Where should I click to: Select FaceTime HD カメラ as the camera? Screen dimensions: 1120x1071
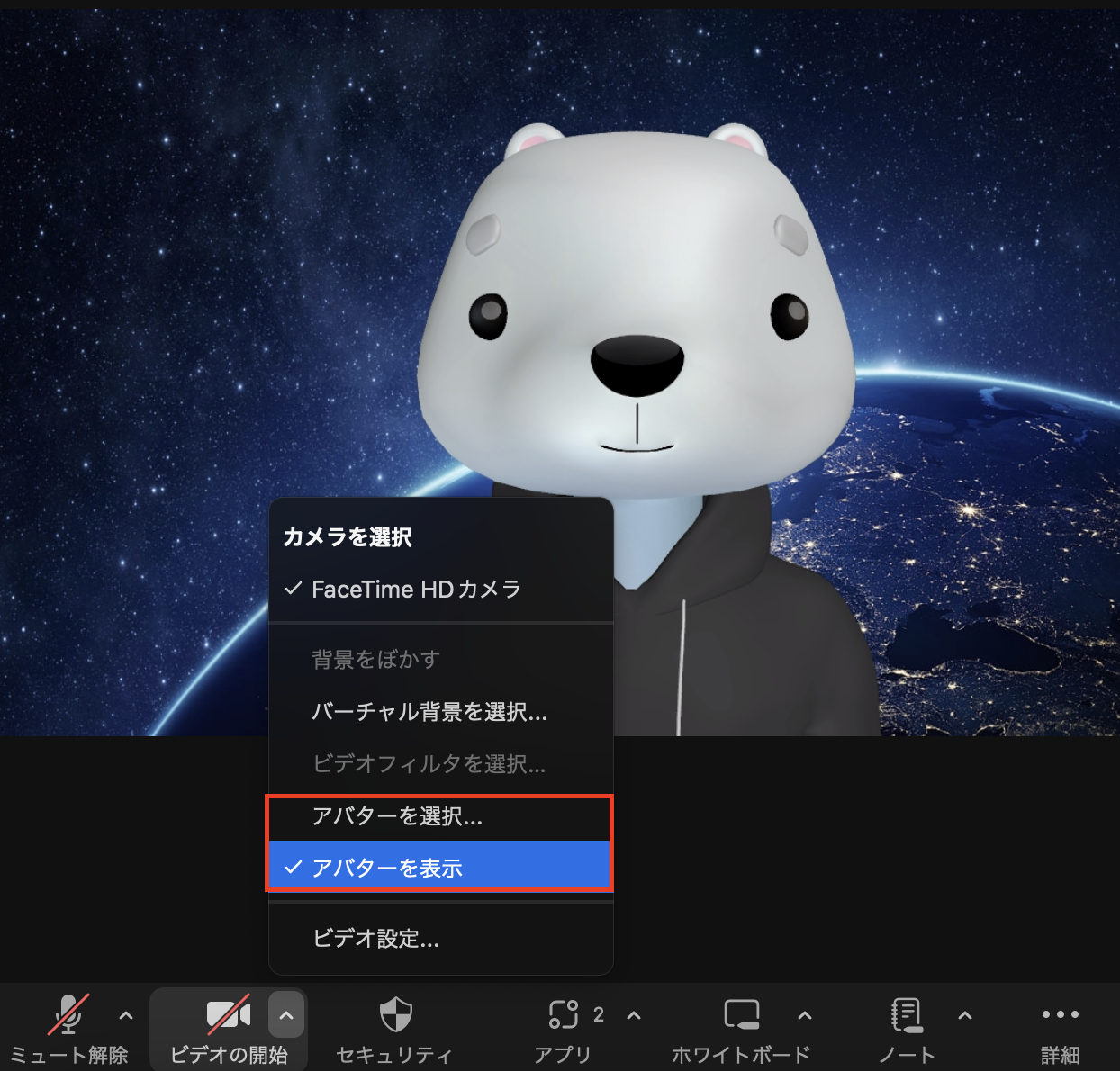[x=441, y=589]
